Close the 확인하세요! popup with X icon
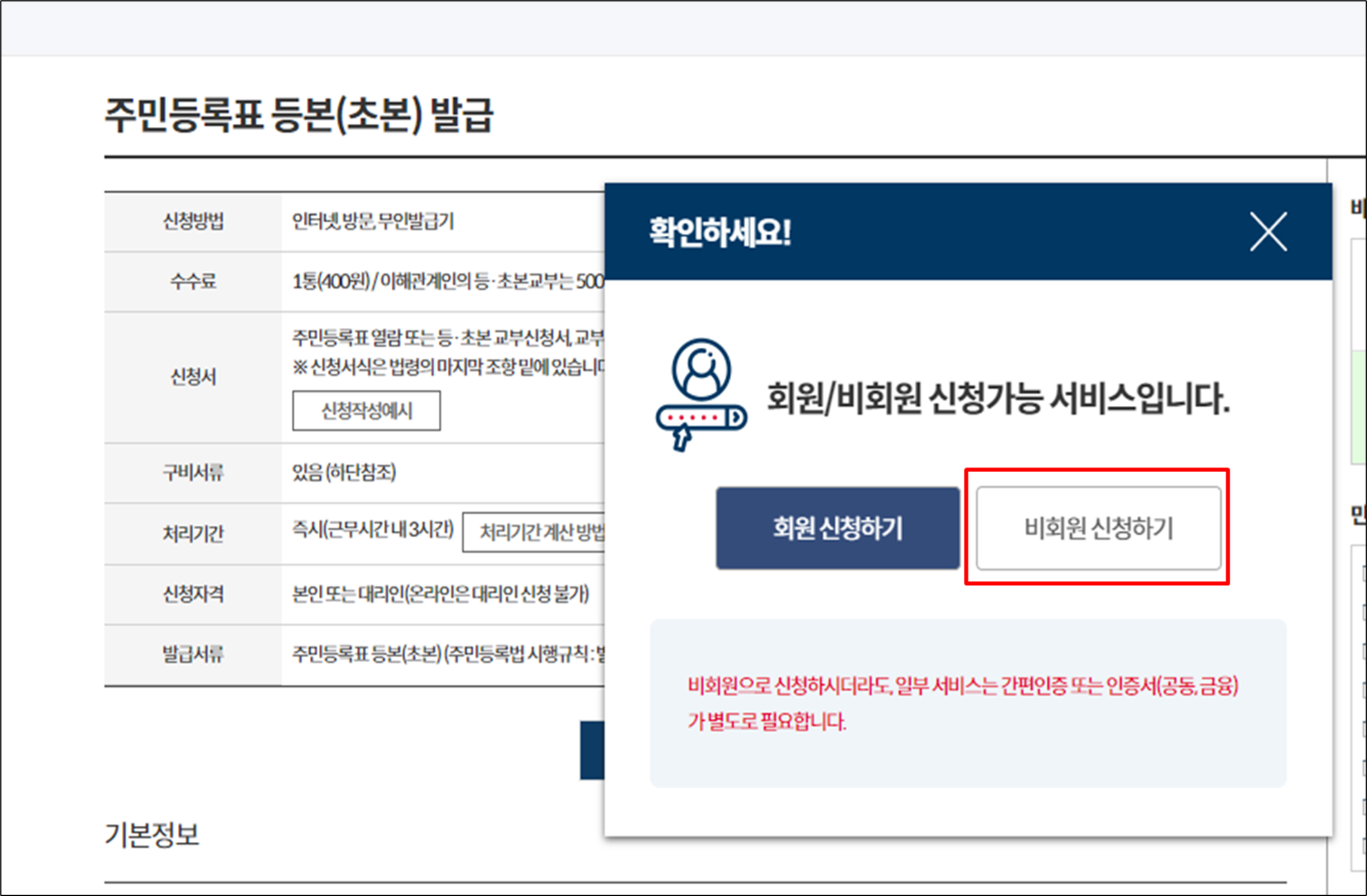1367x896 pixels. [x=1268, y=232]
